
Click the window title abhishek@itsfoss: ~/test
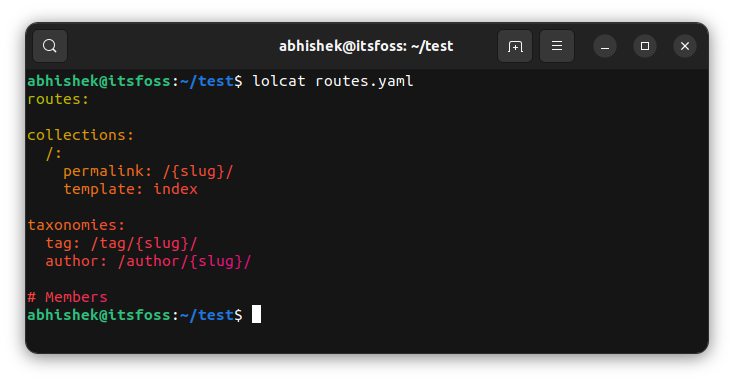pyautogui.click(x=366, y=46)
